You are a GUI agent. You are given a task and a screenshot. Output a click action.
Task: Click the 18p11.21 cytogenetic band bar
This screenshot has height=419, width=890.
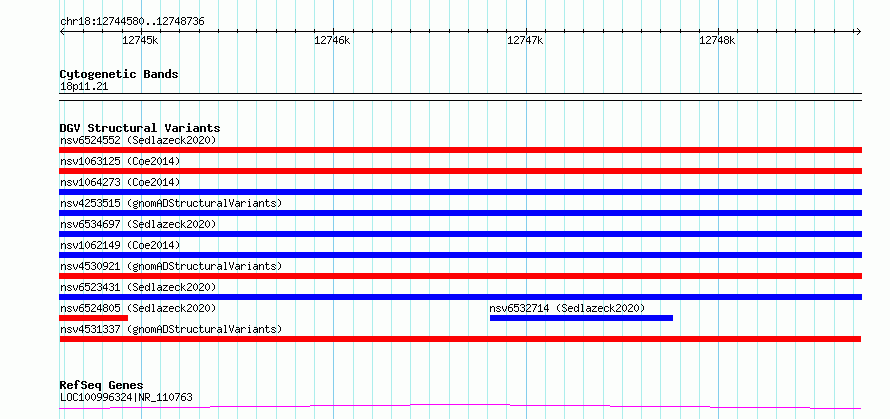(x=460, y=97)
